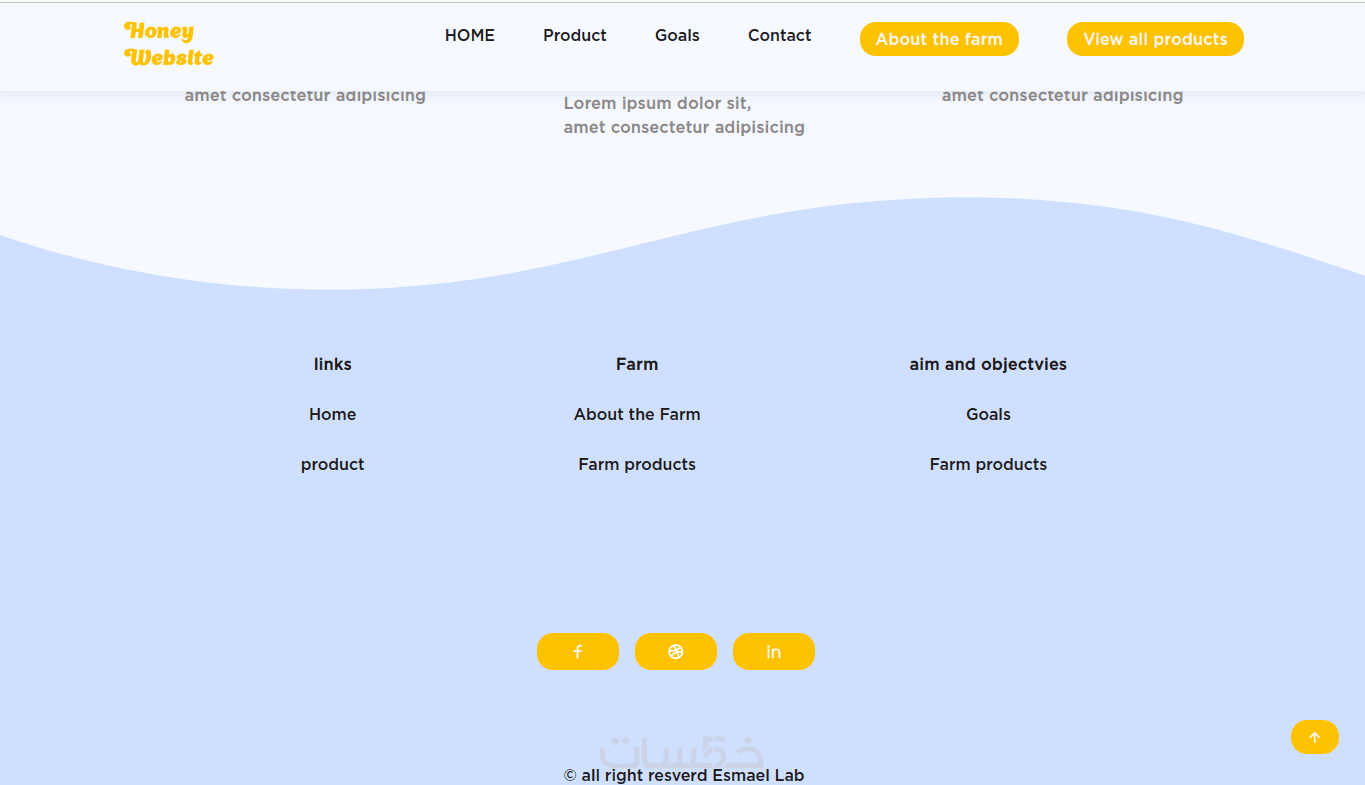Viewport: 1365px width, 785px height.
Task: Select Contact in the navigation bar
Action: point(779,35)
